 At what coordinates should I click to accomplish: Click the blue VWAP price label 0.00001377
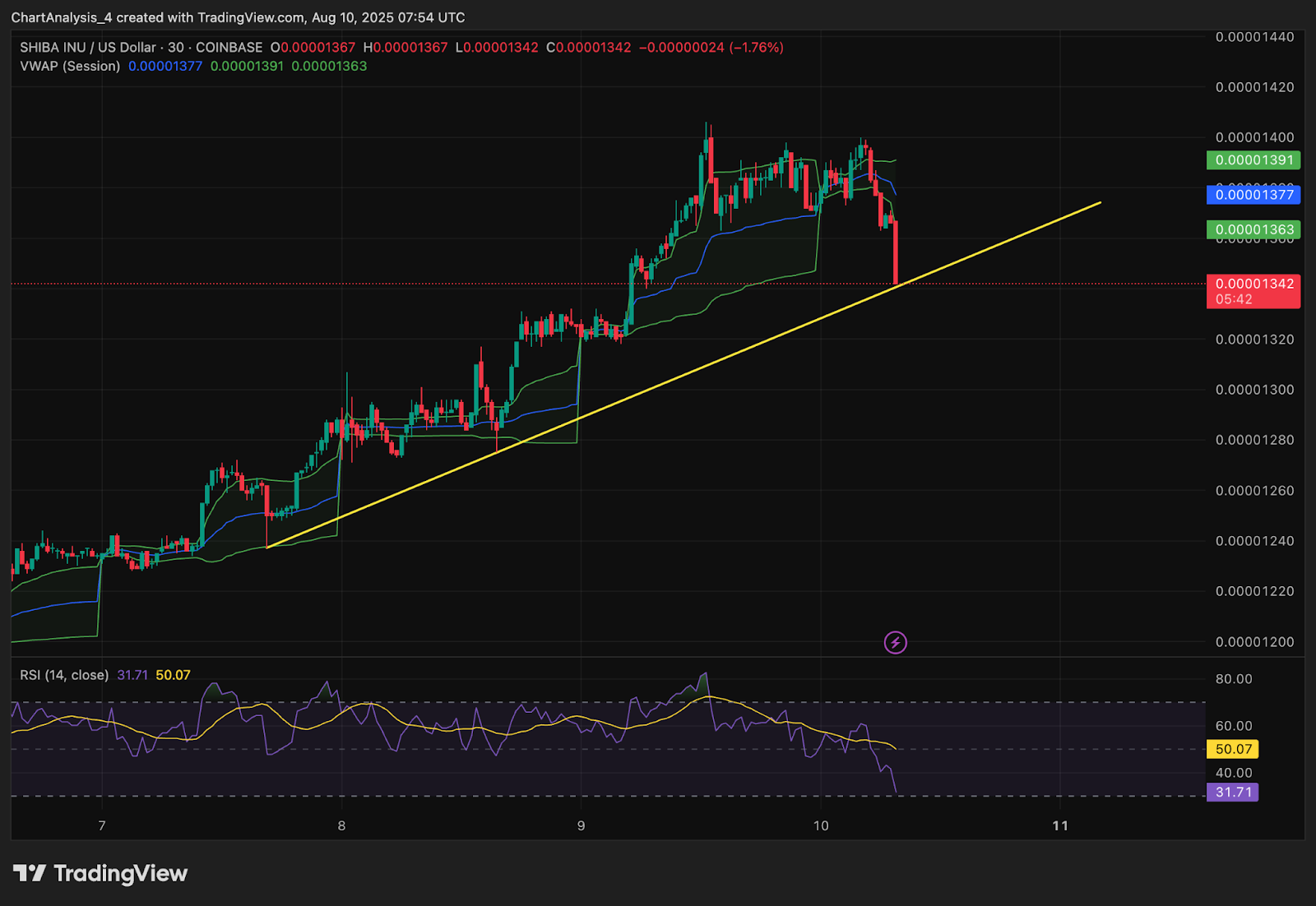point(1253,195)
